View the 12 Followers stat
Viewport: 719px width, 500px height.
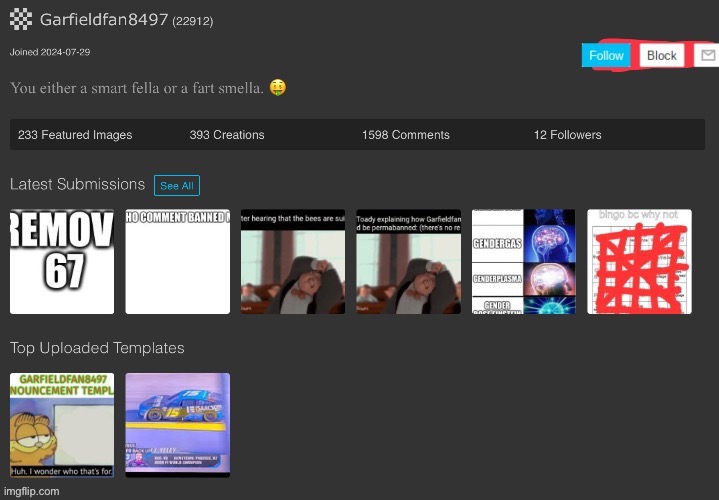coord(567,135)
